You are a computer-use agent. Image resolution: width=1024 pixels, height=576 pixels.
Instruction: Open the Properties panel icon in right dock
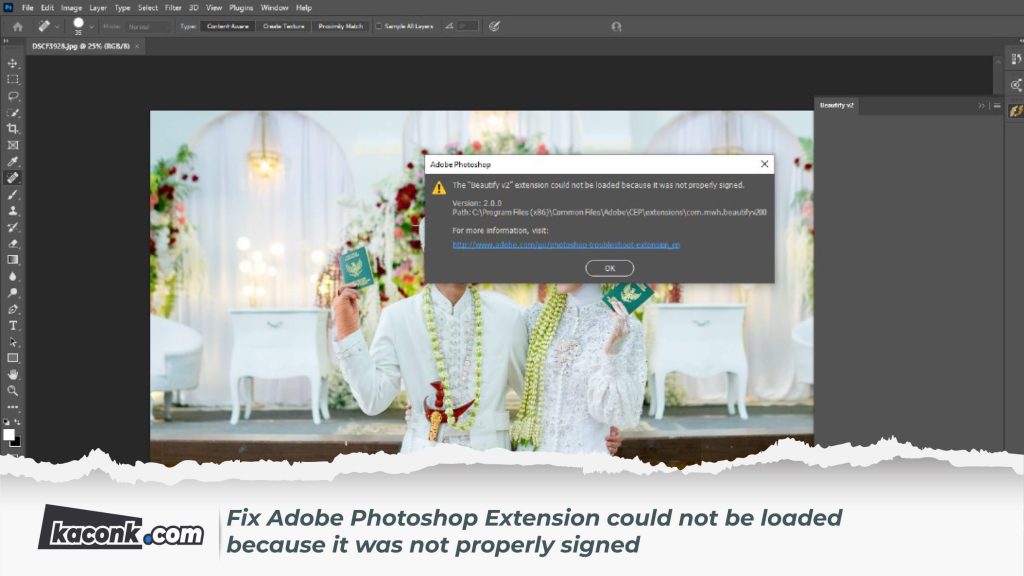tap(1016, 85)
